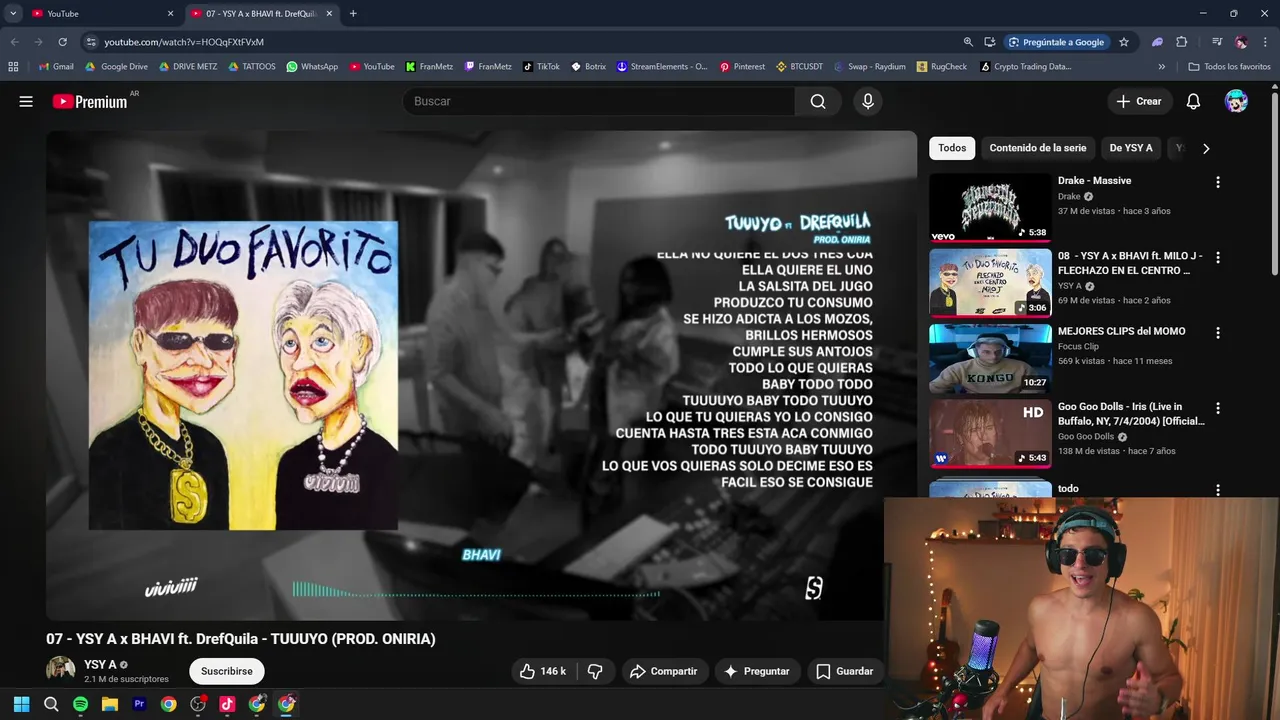Open the Gmail bookmark
Screen dimensions: 1280x720
point(56,67)
